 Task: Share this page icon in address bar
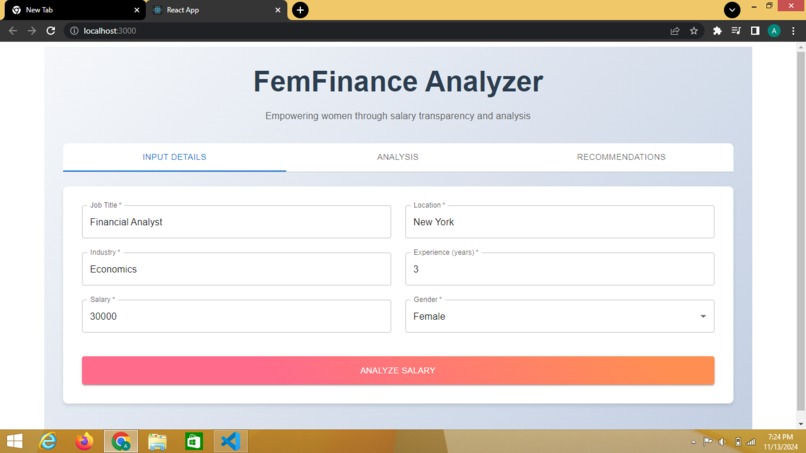[675, 31]
